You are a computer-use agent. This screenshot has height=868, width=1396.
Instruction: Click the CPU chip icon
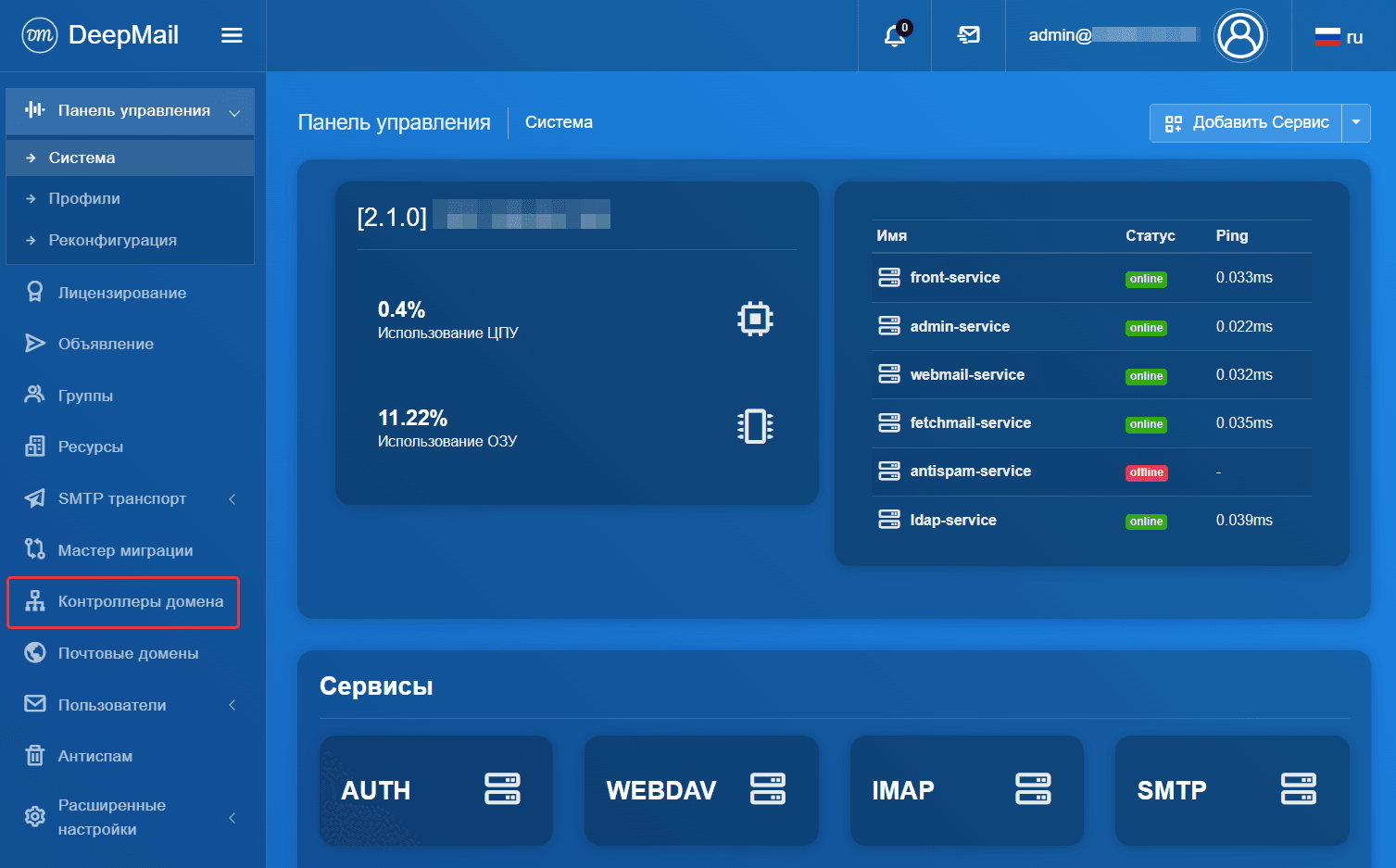[755, 319]
